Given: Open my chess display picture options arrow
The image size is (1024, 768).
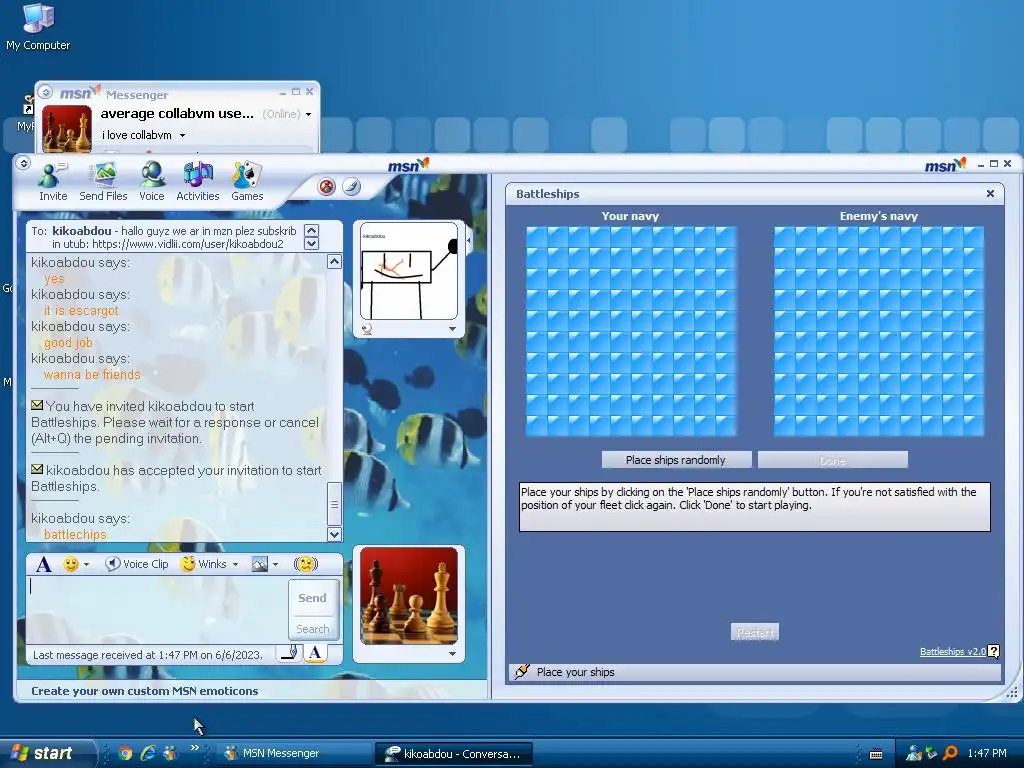Looking at the screenshot, I should tap(452, 654).
